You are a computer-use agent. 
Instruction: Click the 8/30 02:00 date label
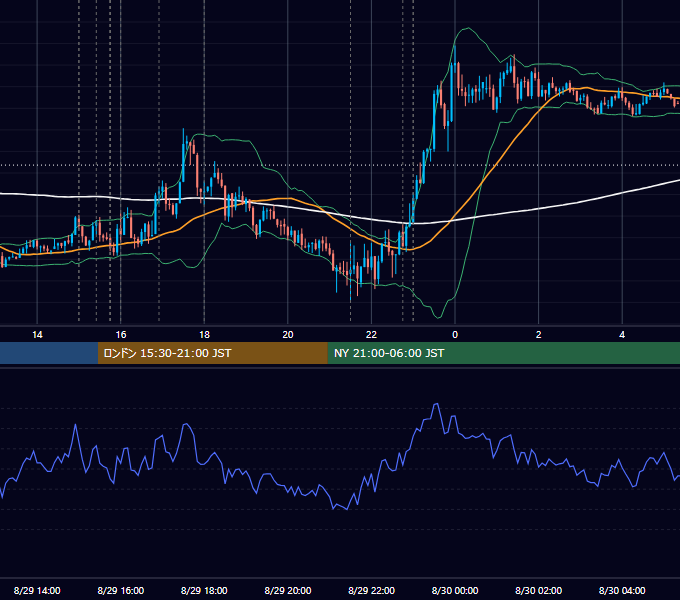pyautogui.click(x=538, y=590)
